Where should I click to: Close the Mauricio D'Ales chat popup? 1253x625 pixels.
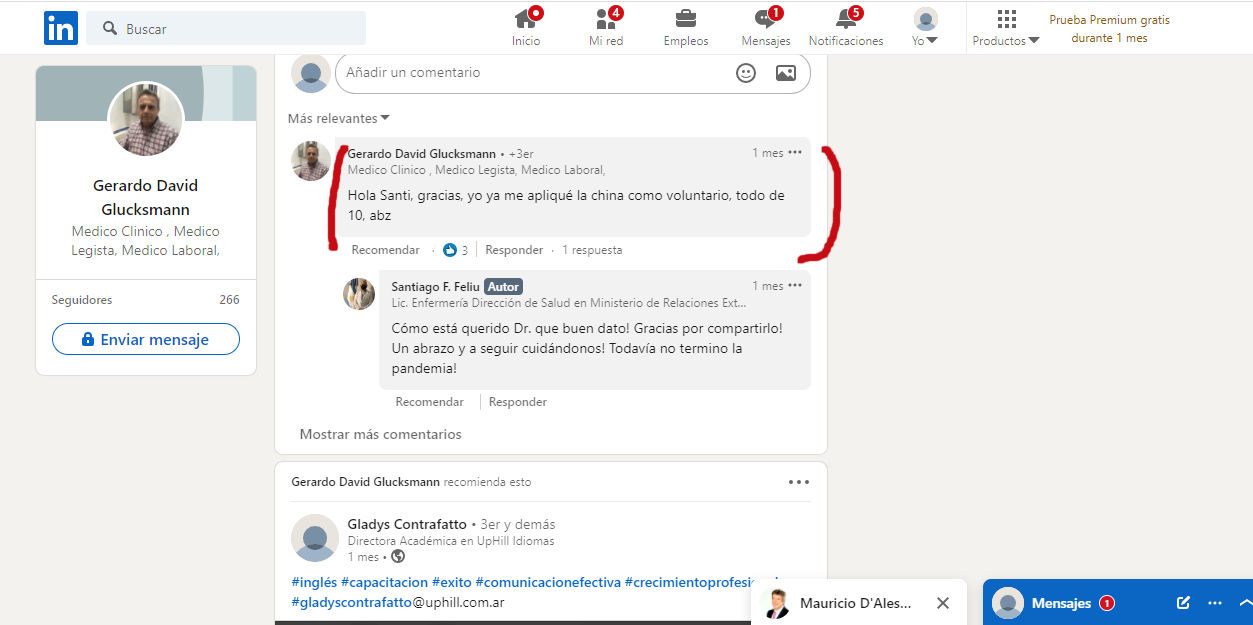coord(943,603)
